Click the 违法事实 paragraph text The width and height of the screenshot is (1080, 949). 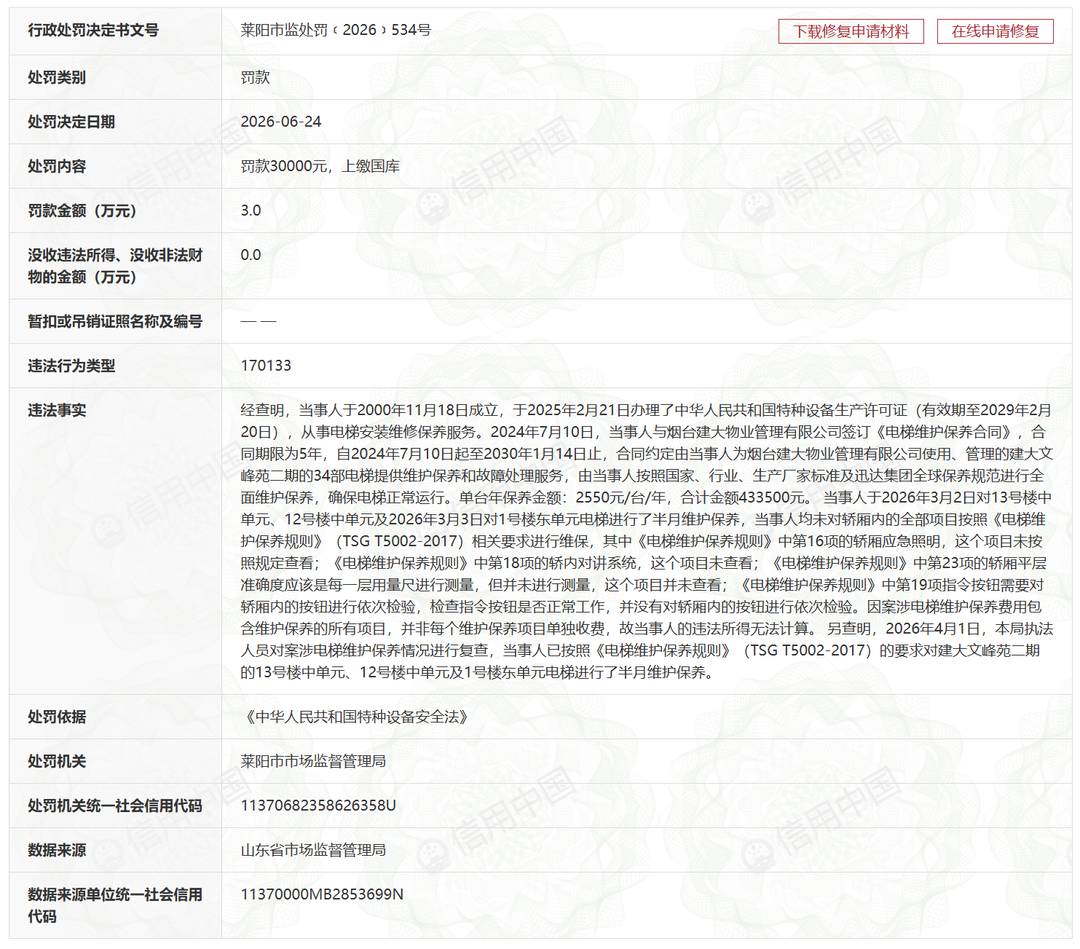tap(646, 541)
